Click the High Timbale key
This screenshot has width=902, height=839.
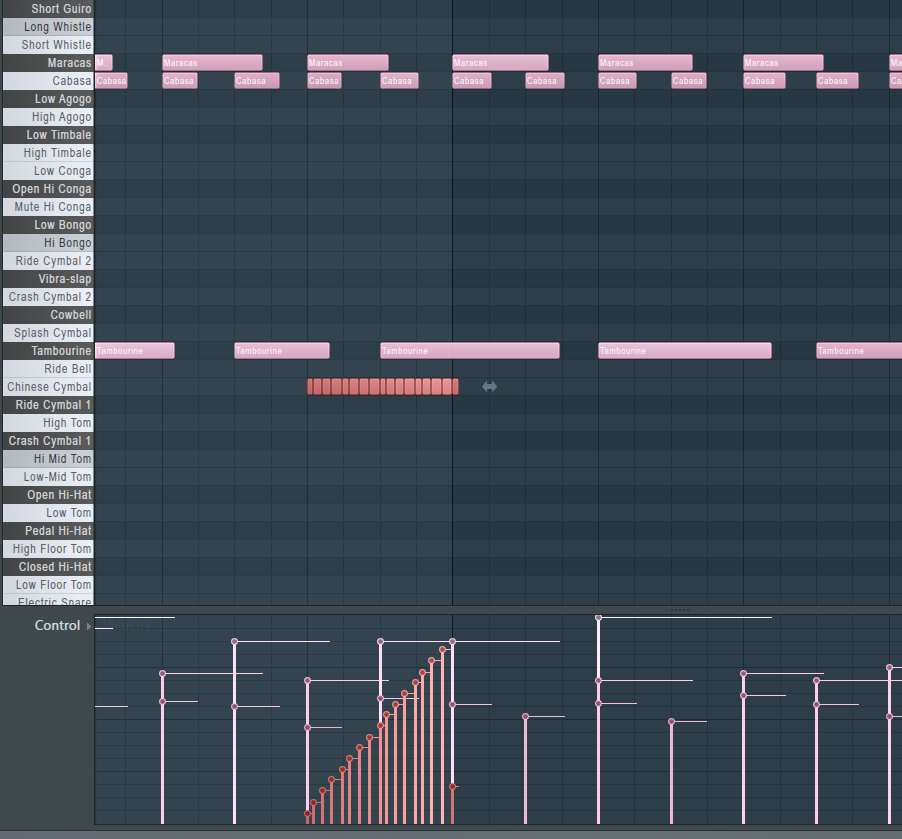(48, 152)
